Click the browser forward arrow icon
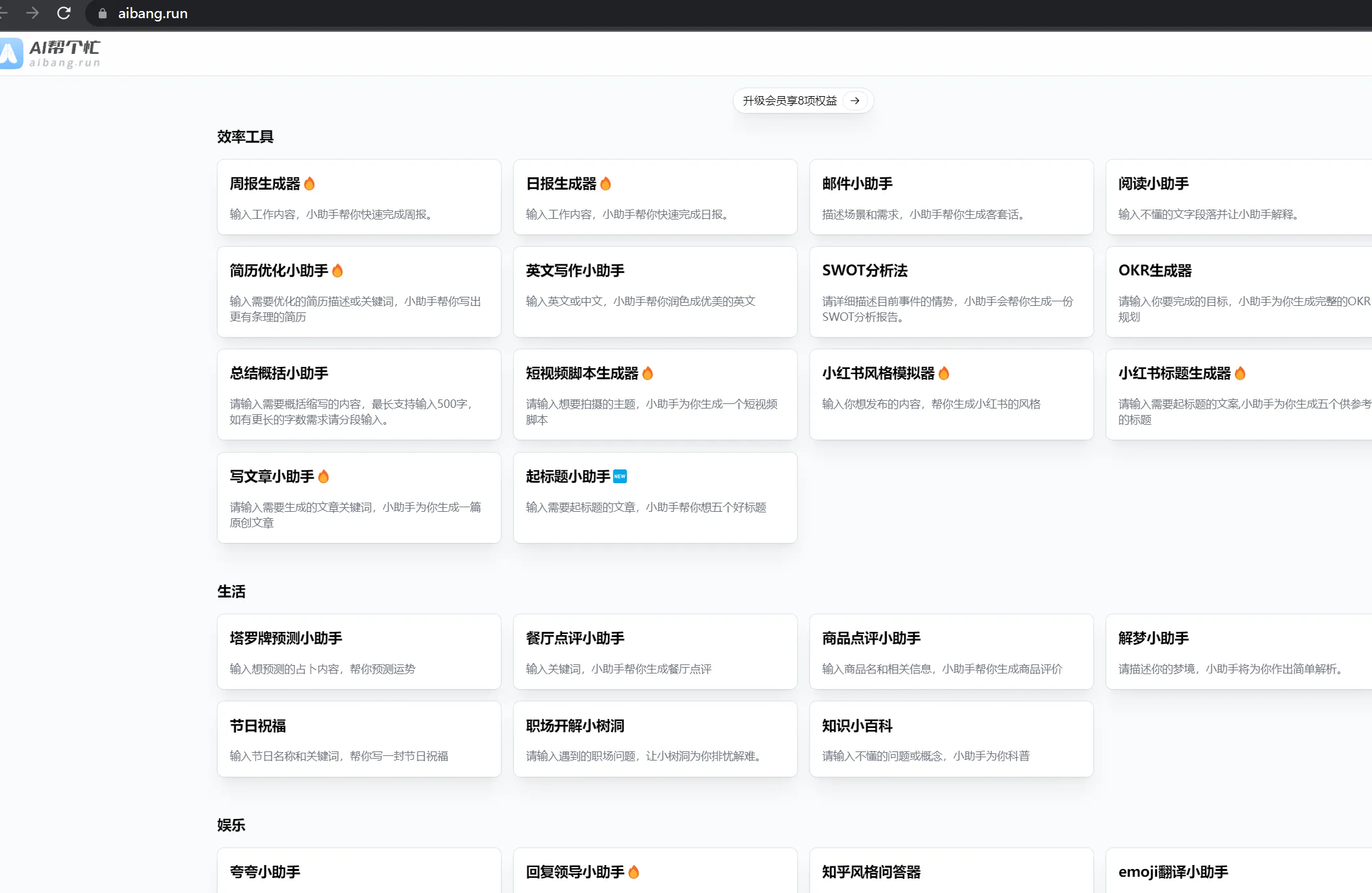Image resolution: width=1372 pixels, height=893 pixels. 32,13
